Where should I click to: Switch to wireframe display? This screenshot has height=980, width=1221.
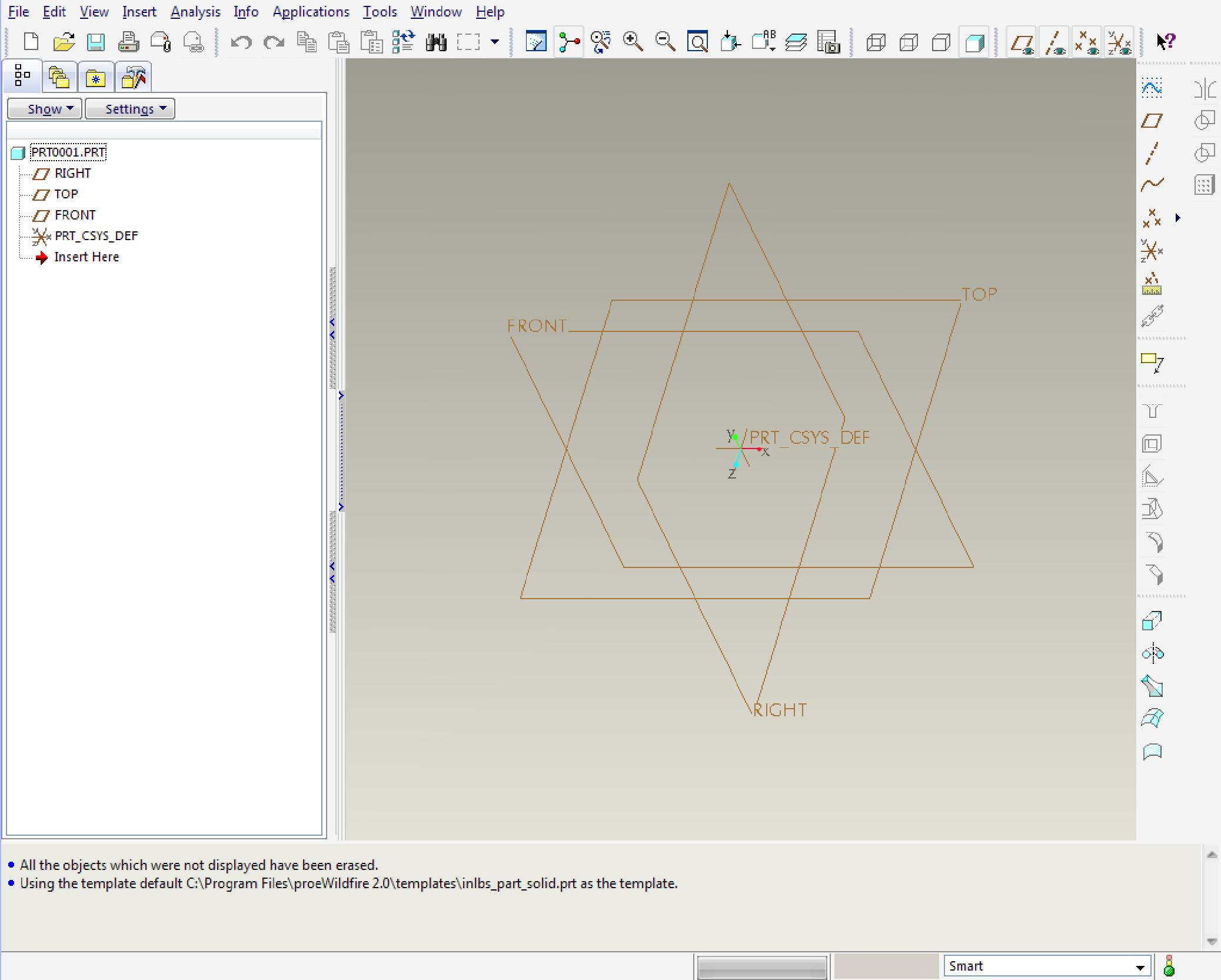click(x=876, y=42)
